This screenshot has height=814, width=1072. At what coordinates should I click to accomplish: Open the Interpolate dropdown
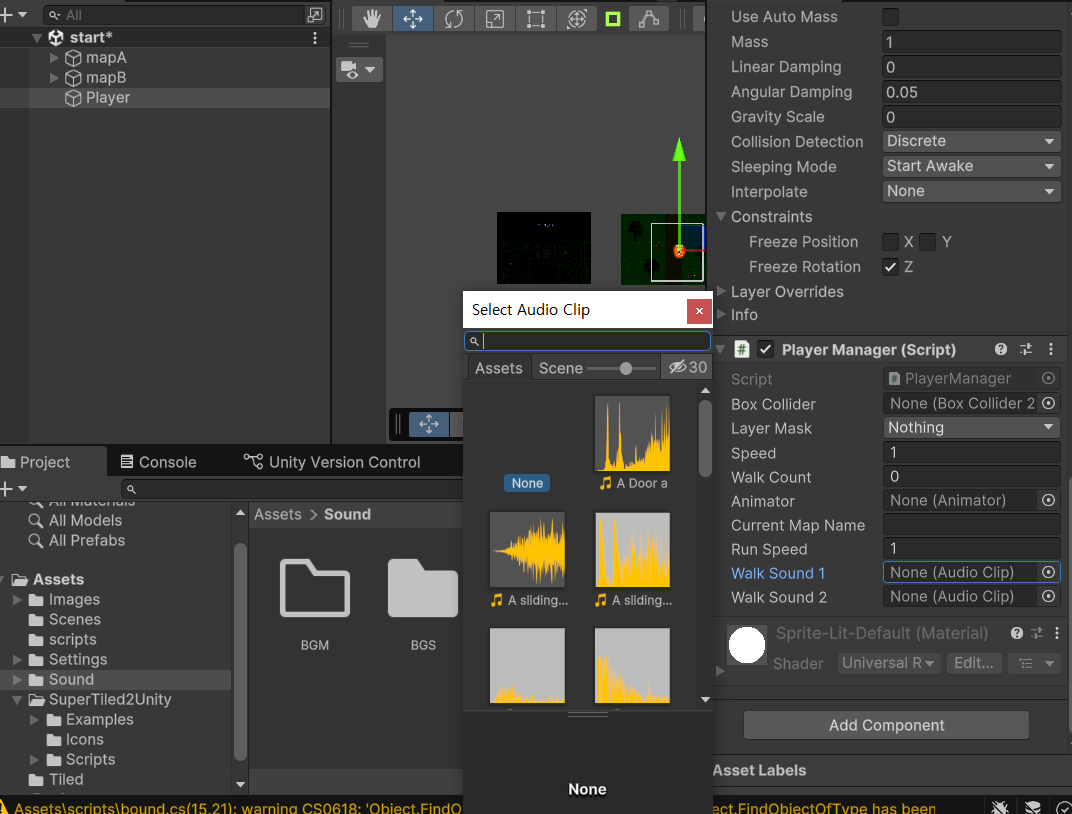coord(971,191)
